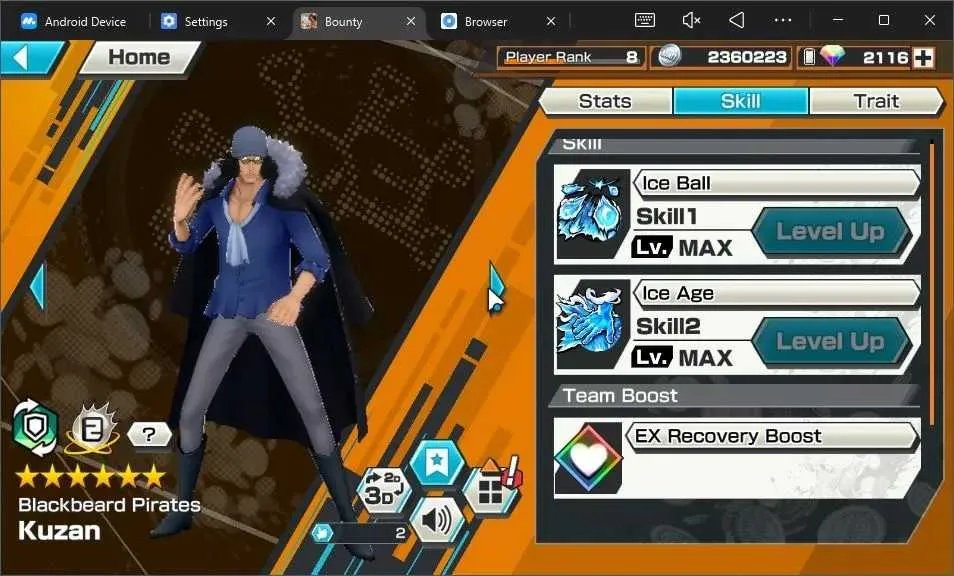Level Up the Ice Ball skill
Viewport: 954px width, 576px height.
coord(830,231)
